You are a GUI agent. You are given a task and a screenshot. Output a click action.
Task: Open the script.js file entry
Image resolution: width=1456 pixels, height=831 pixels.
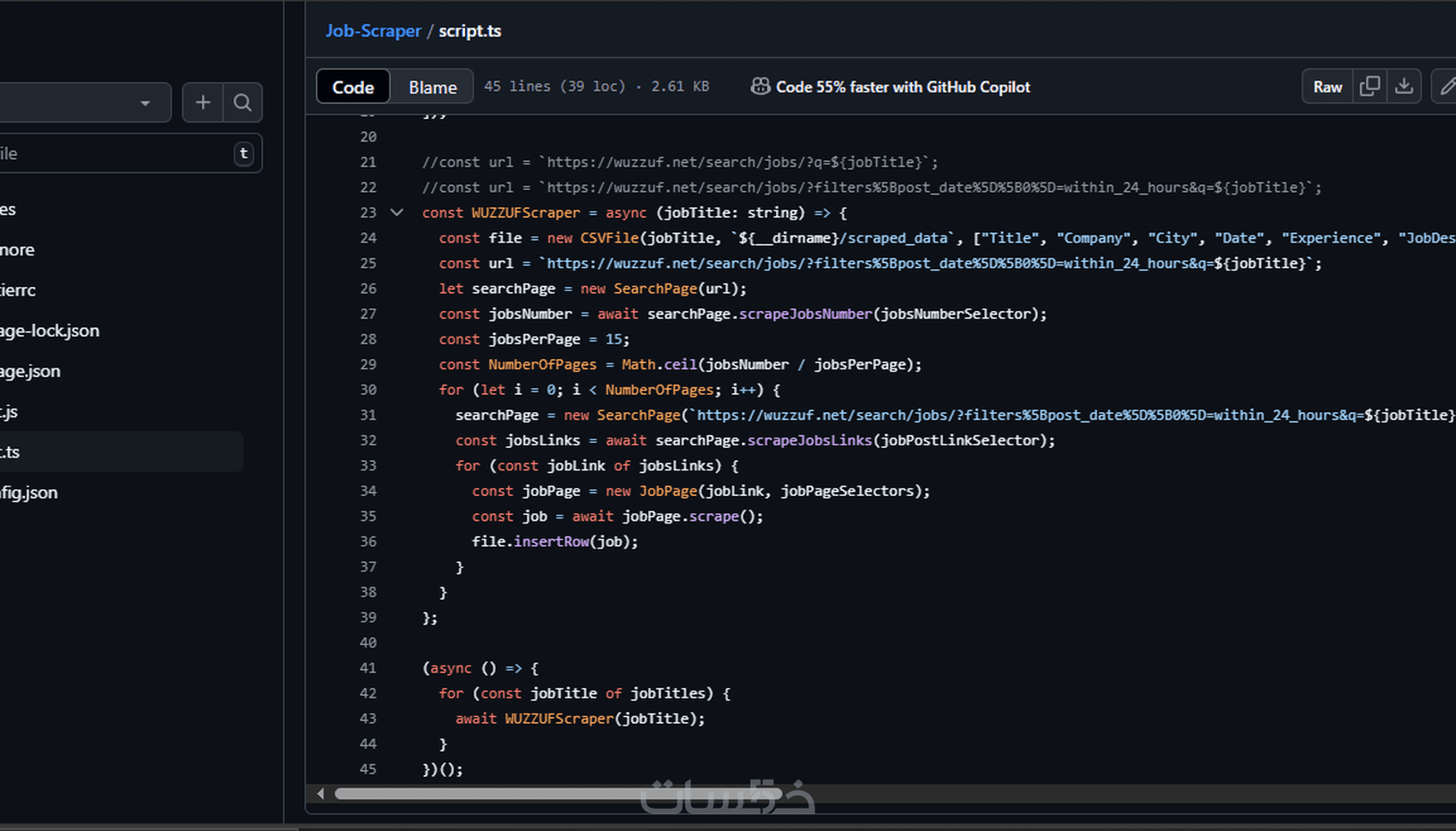[9, 411]
